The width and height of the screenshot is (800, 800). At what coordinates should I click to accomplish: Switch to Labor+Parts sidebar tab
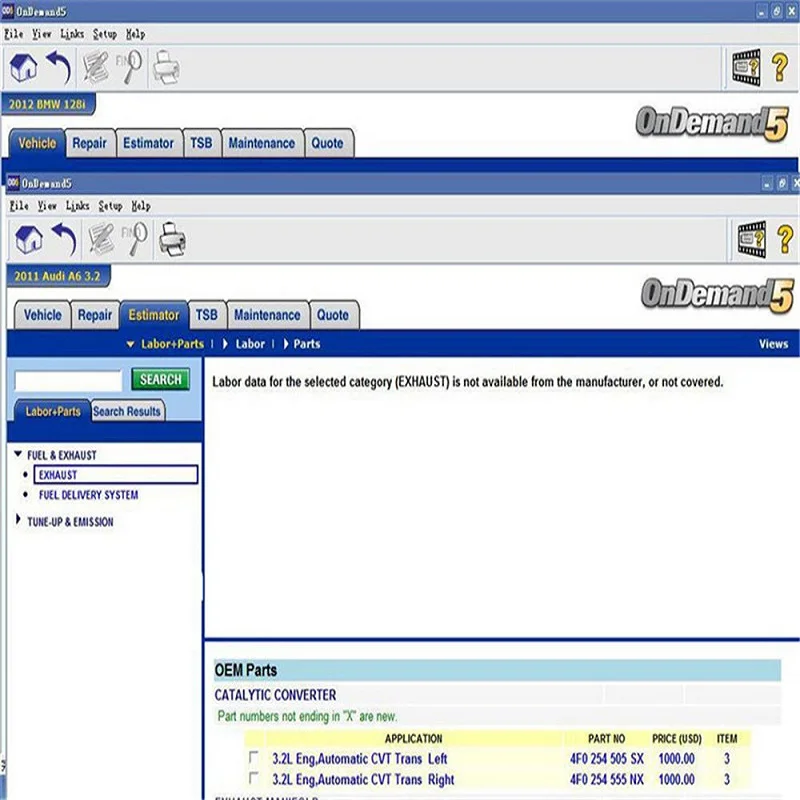(53, 411)
